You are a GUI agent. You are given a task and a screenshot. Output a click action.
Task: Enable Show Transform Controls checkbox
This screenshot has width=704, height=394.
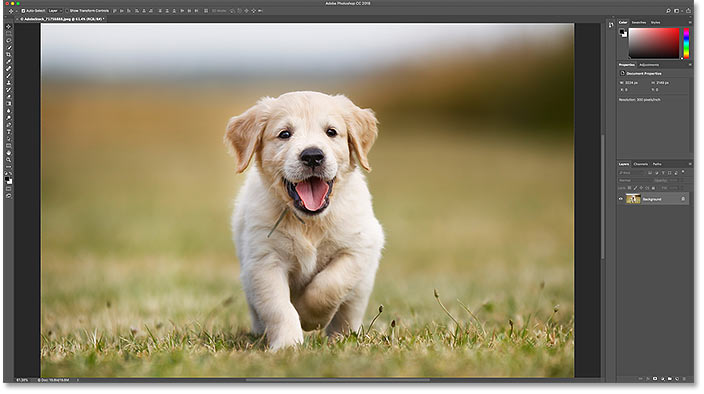67,10
